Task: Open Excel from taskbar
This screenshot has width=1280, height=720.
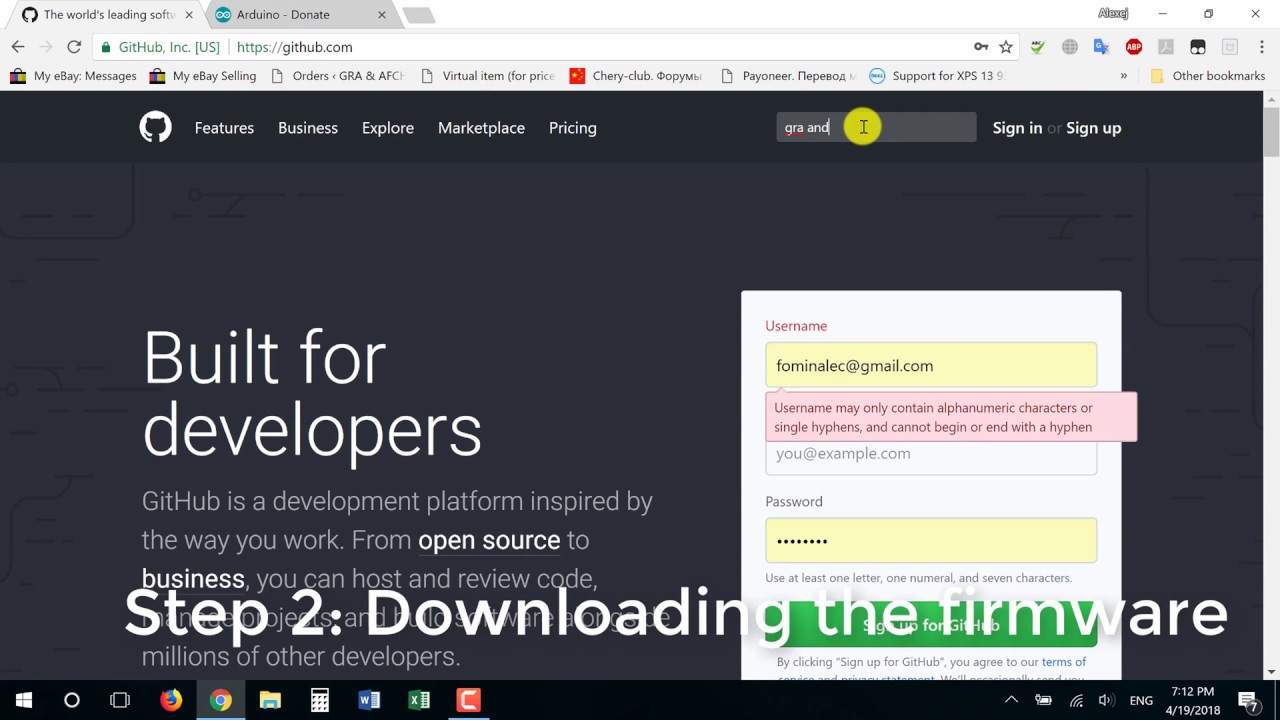Action: click(419, 700)
